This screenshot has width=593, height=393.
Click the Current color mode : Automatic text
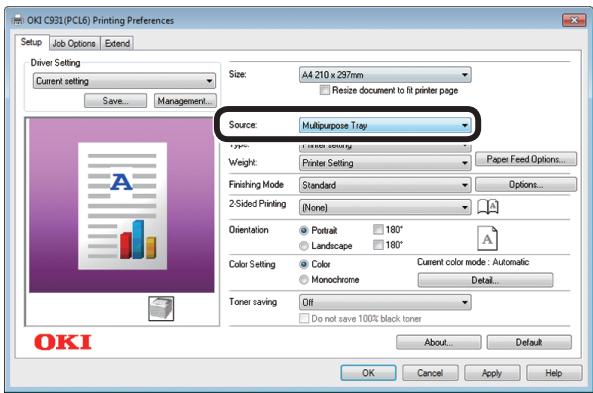473,262
